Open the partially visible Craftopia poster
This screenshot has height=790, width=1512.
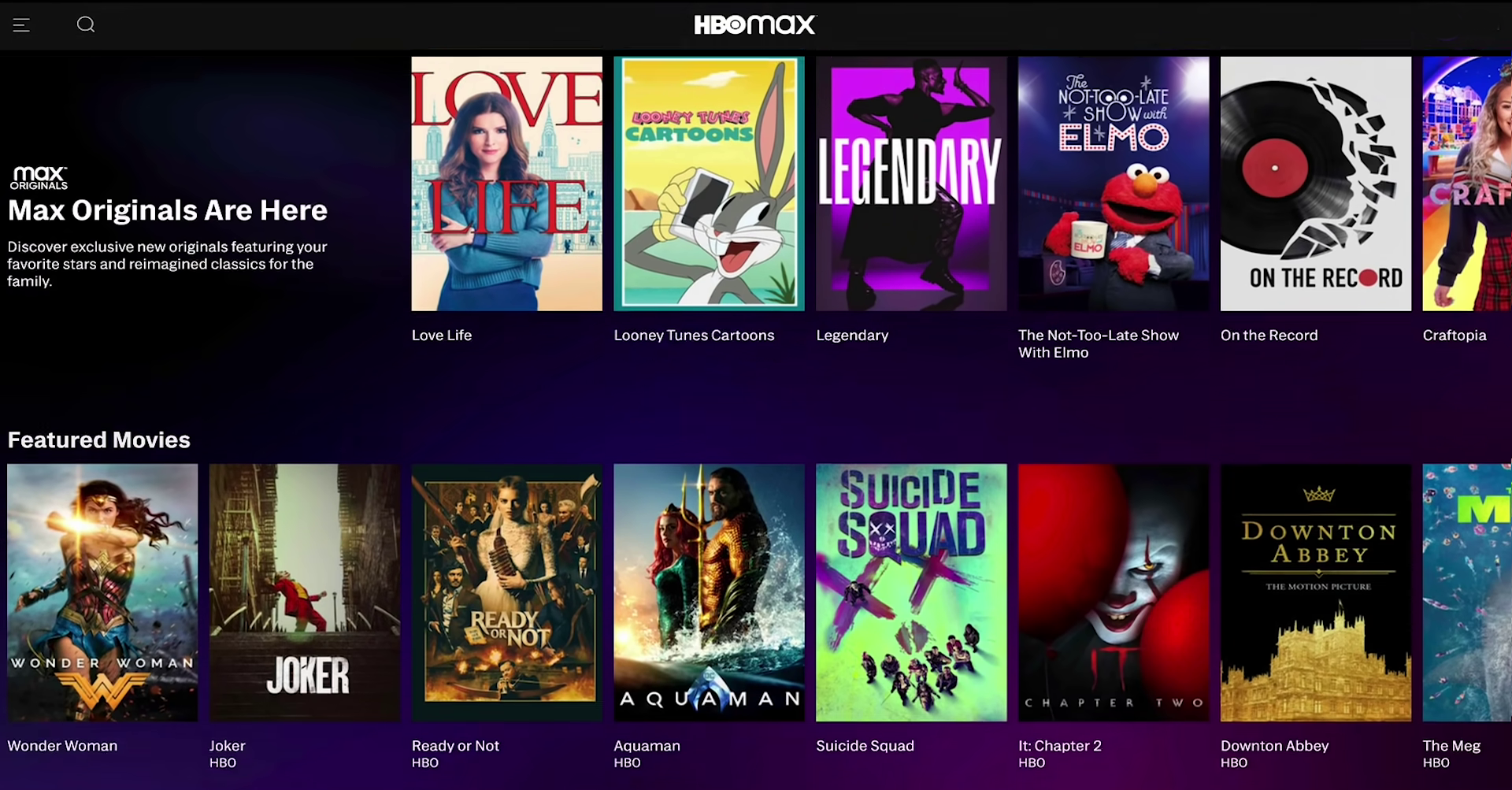point(1467,184)
